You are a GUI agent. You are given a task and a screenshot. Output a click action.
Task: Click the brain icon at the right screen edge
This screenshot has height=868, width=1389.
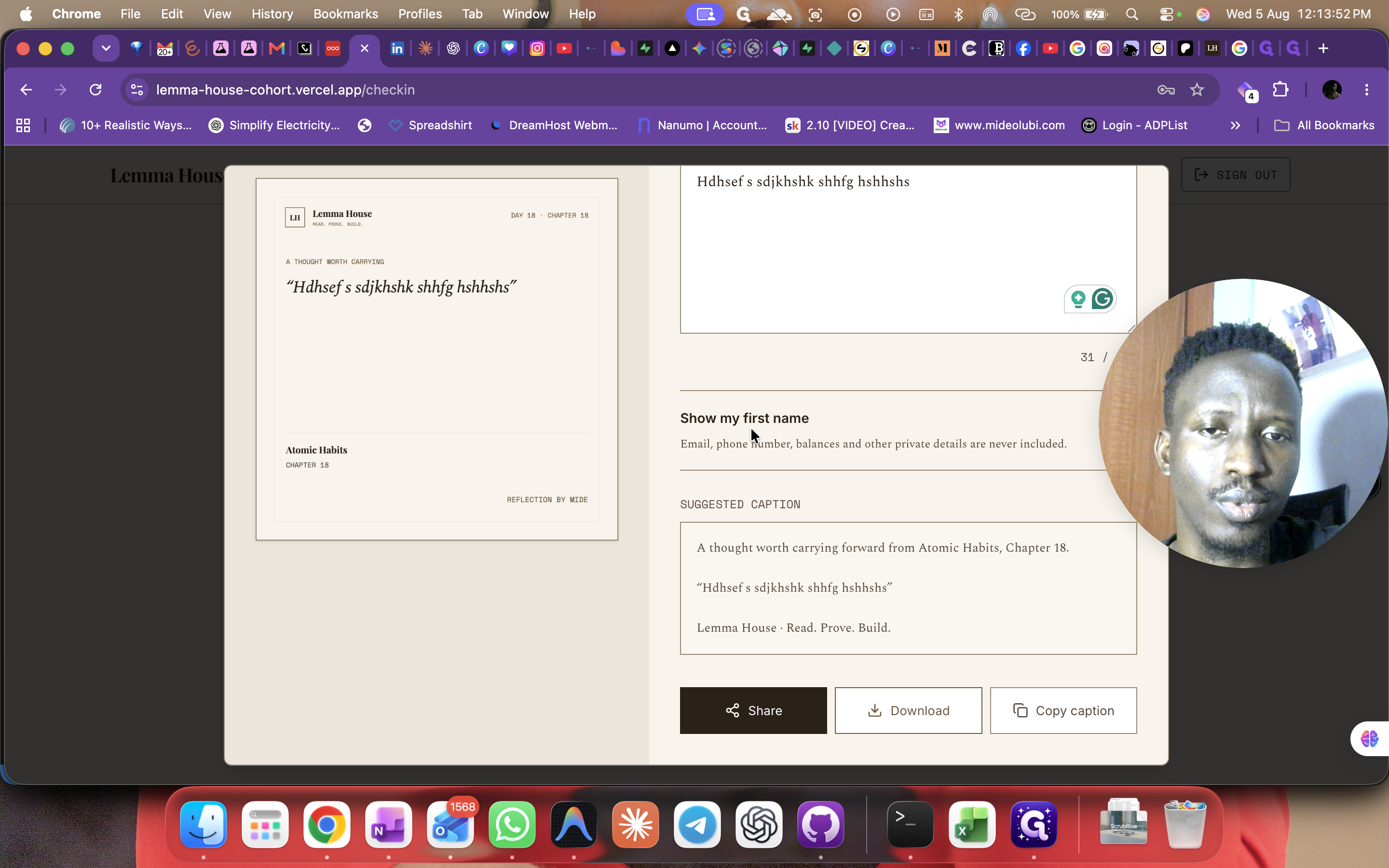[1370, 738]
